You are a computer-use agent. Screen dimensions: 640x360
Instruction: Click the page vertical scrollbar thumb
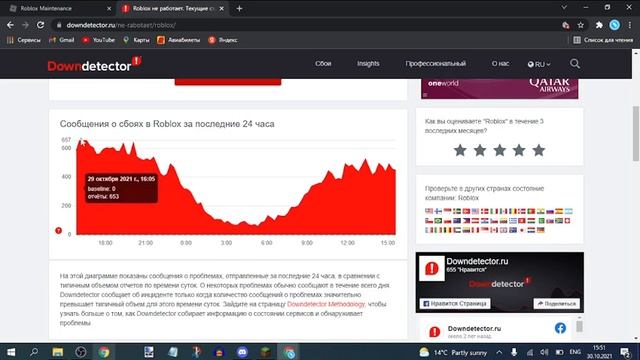coord(636,133)
